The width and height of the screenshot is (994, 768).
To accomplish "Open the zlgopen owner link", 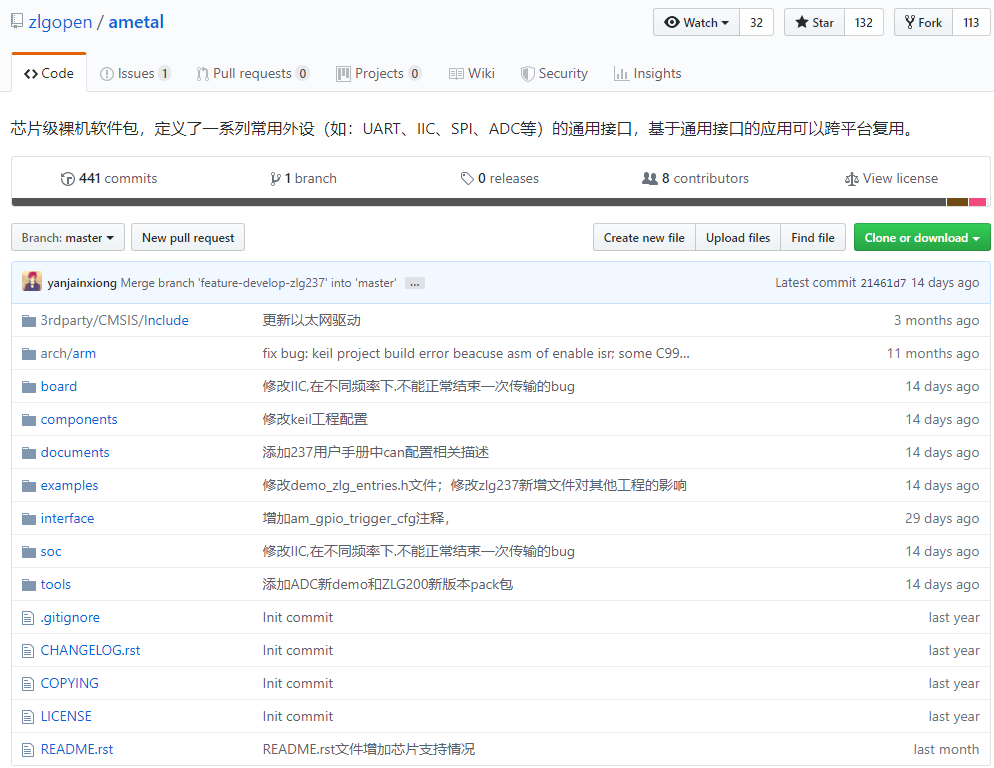I will point(60,22).
